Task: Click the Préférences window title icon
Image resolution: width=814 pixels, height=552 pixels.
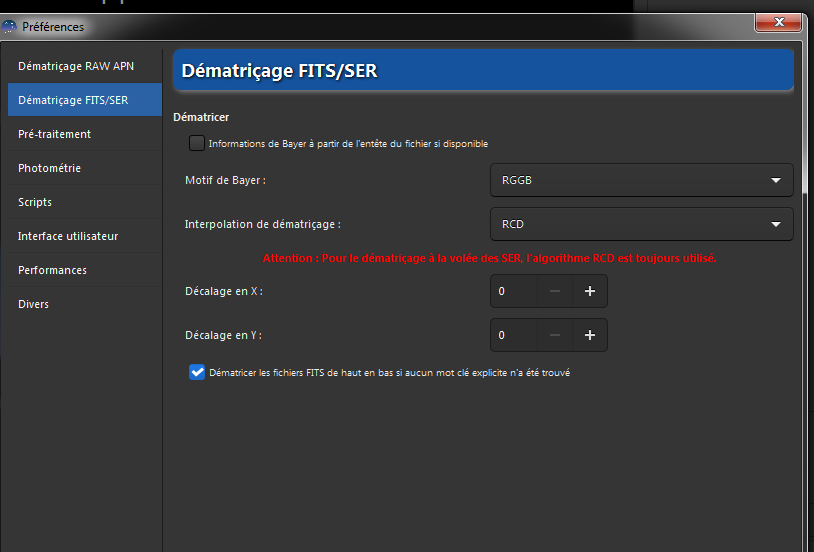Action: pyautogui.click(x=9, y=26)
